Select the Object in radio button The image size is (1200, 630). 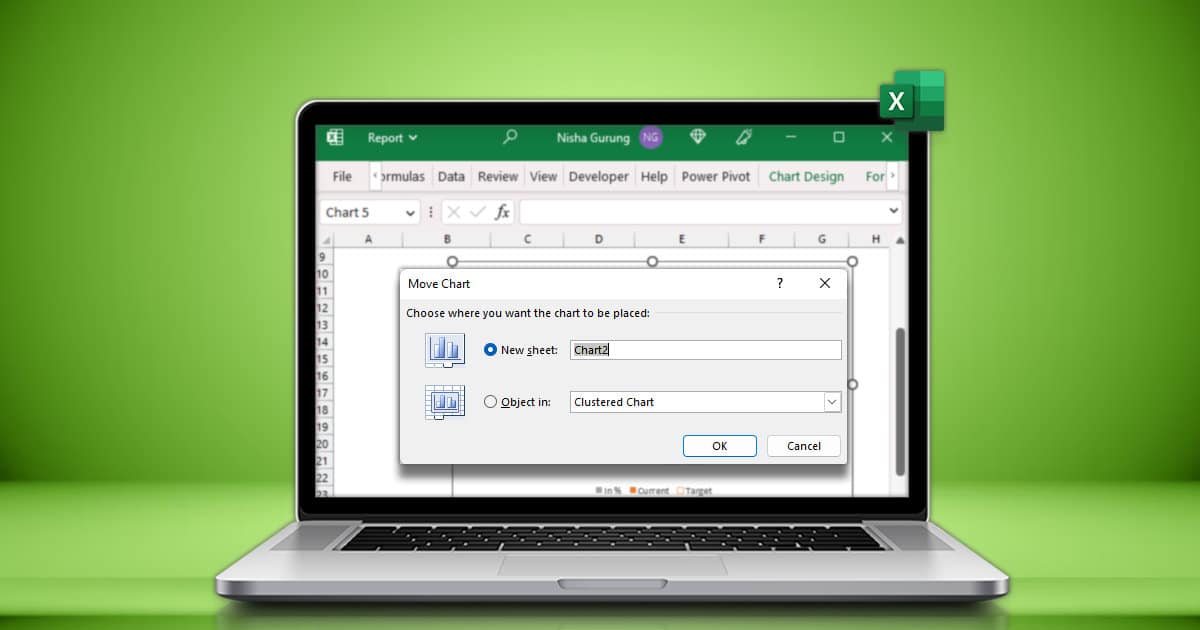[x=490, y=402]
